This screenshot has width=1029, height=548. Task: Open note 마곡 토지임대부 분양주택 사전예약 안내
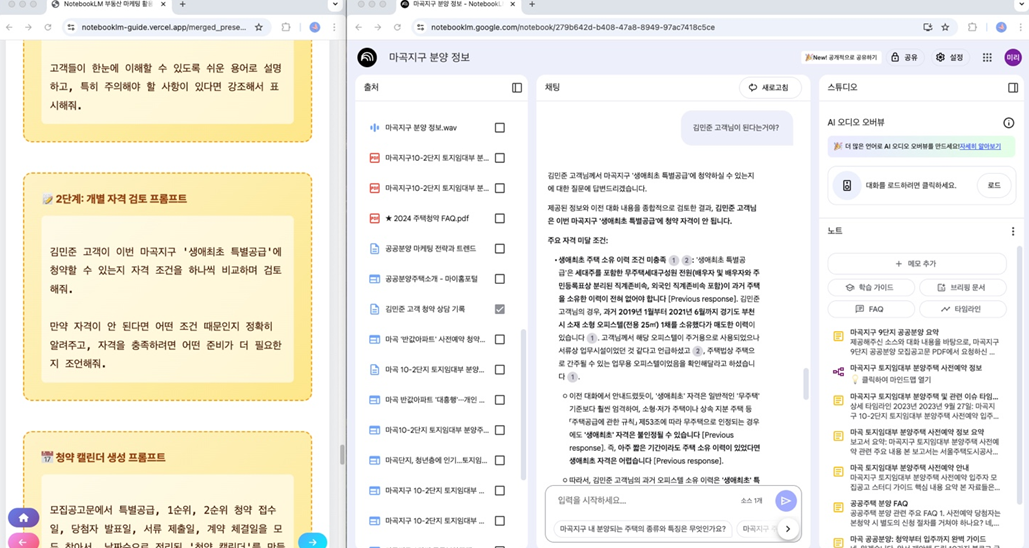click(x=919, y=477)
